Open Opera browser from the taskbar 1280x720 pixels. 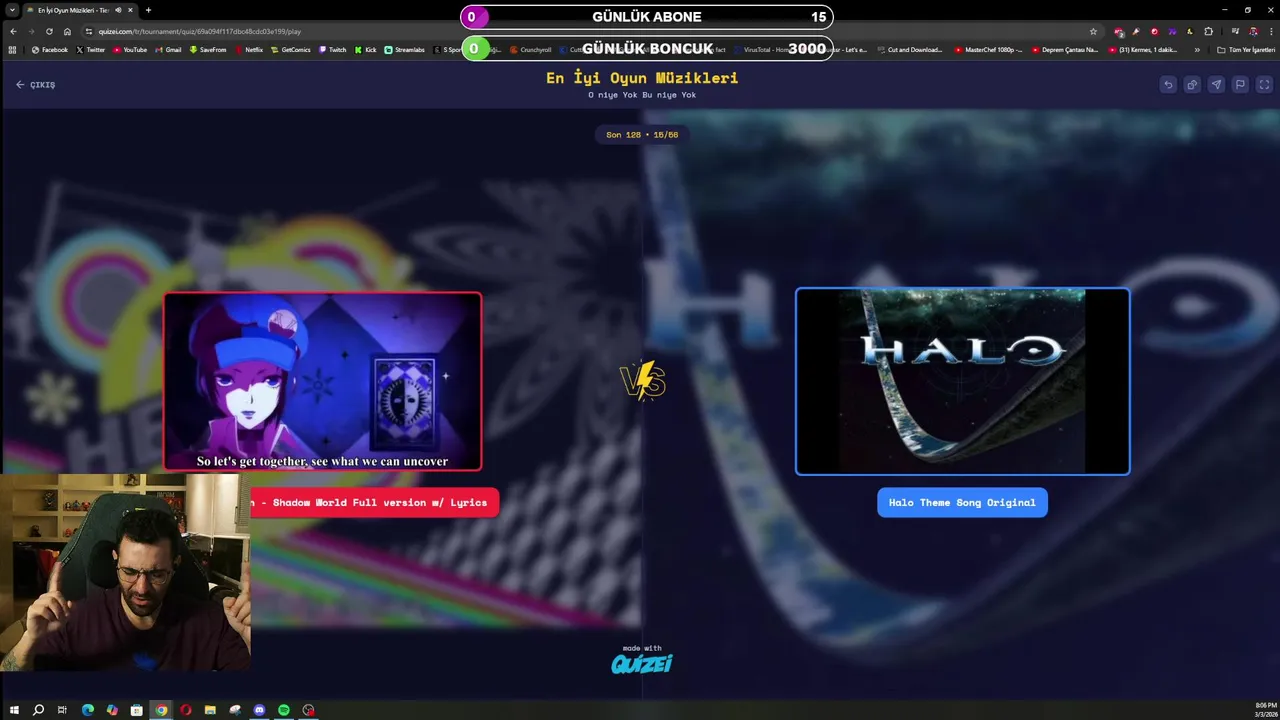185,710
